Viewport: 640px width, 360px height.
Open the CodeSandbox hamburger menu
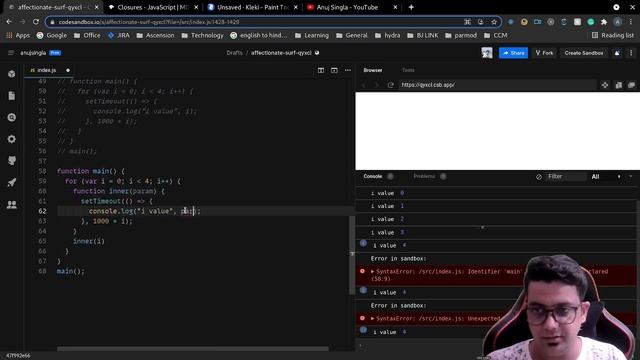(x=11, y=53)
